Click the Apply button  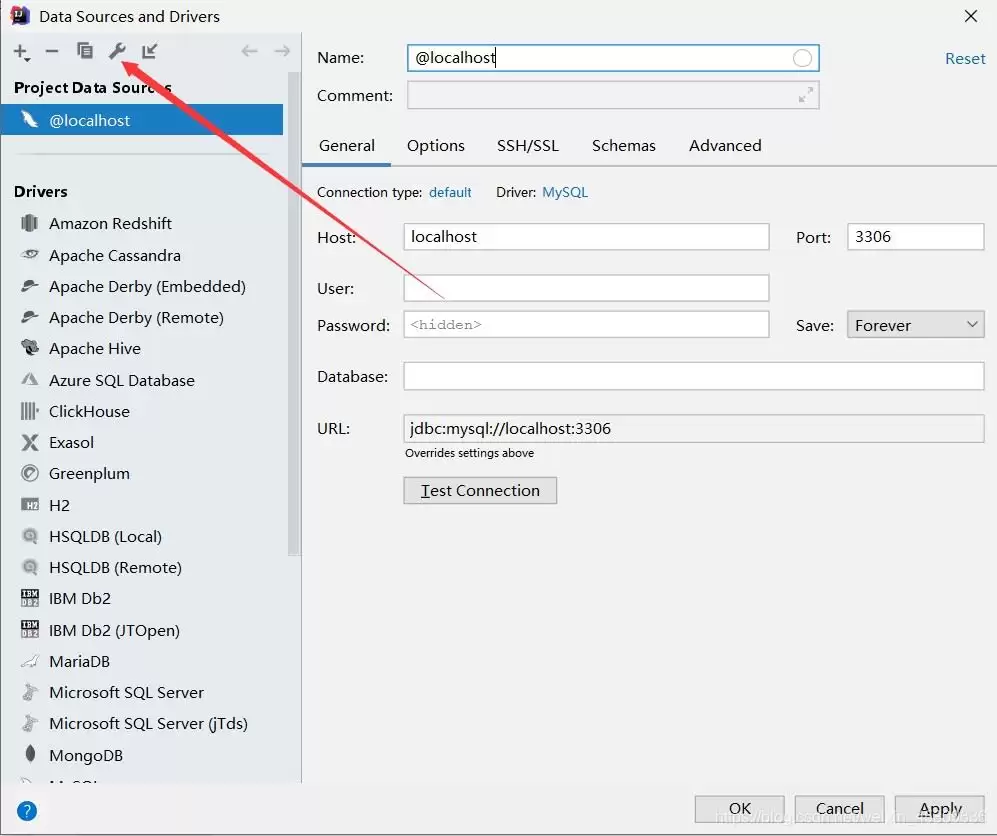point(940,809)
